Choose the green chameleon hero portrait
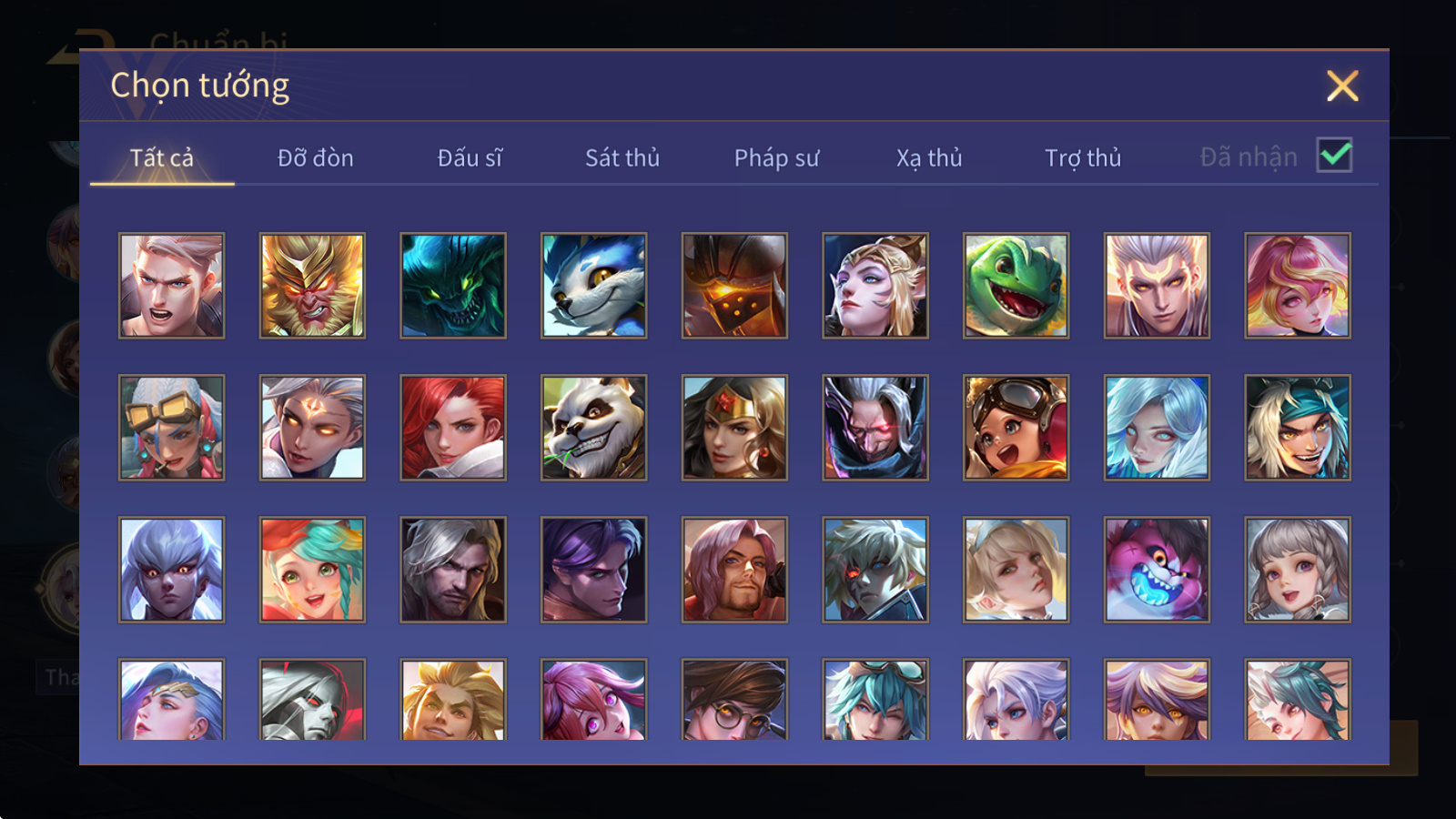The width and height of the screenshot is (1456, 819). 1016,286
